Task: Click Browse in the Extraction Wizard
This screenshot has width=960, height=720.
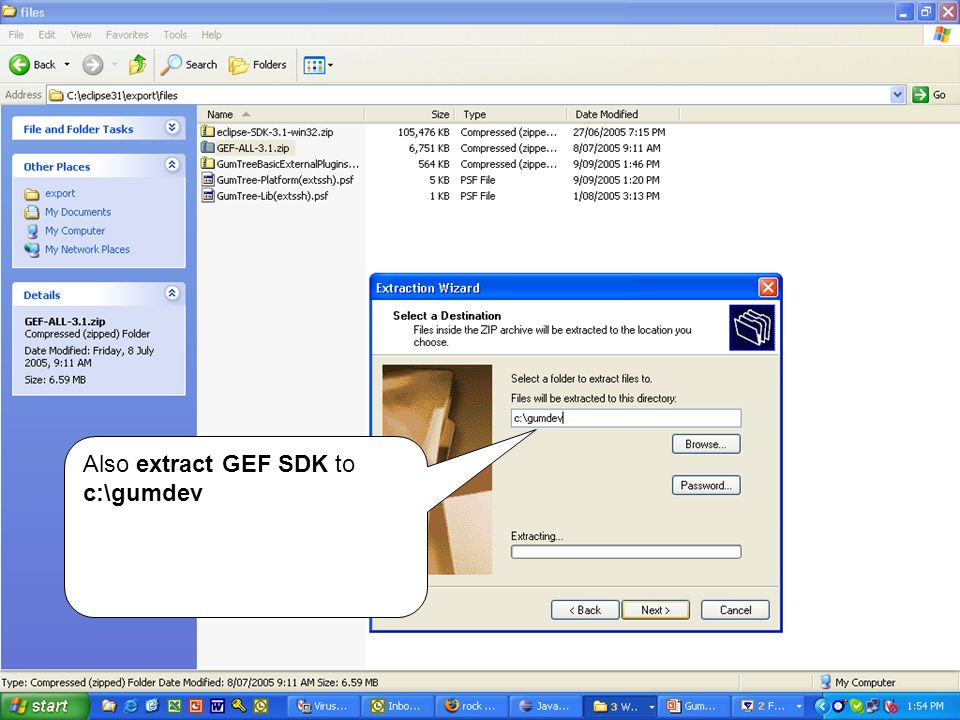Action: (706, 444)
